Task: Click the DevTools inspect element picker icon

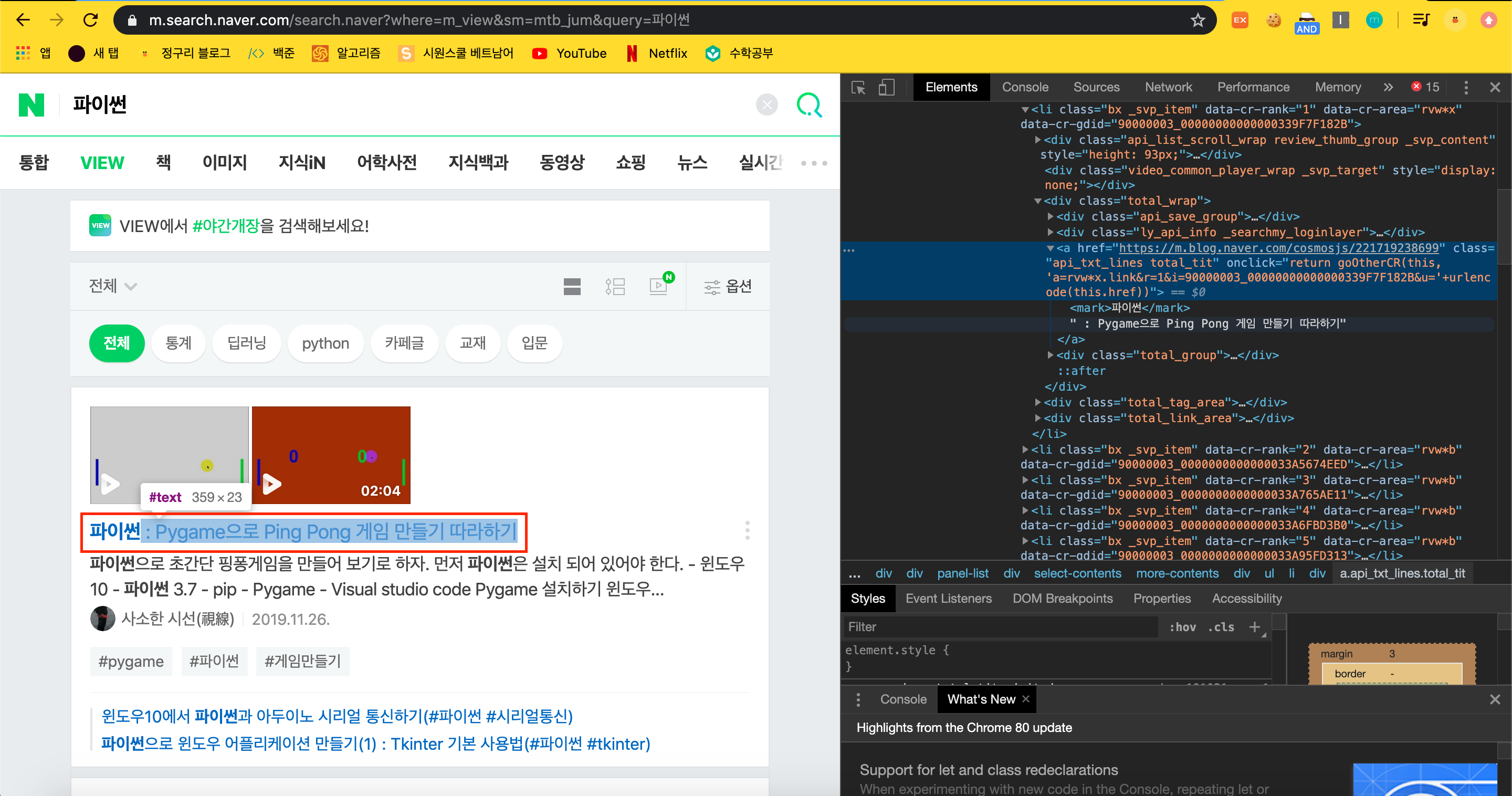Action: [x=858, y=88]
